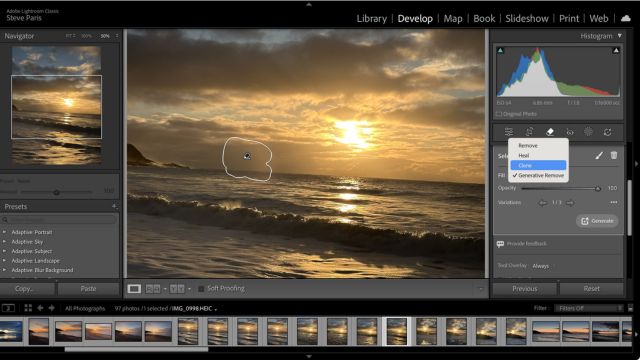This screenshot has width=640, height=360.
Task: Expand the Adaptive: Subject preset group
Action: (x=4, y=251)
